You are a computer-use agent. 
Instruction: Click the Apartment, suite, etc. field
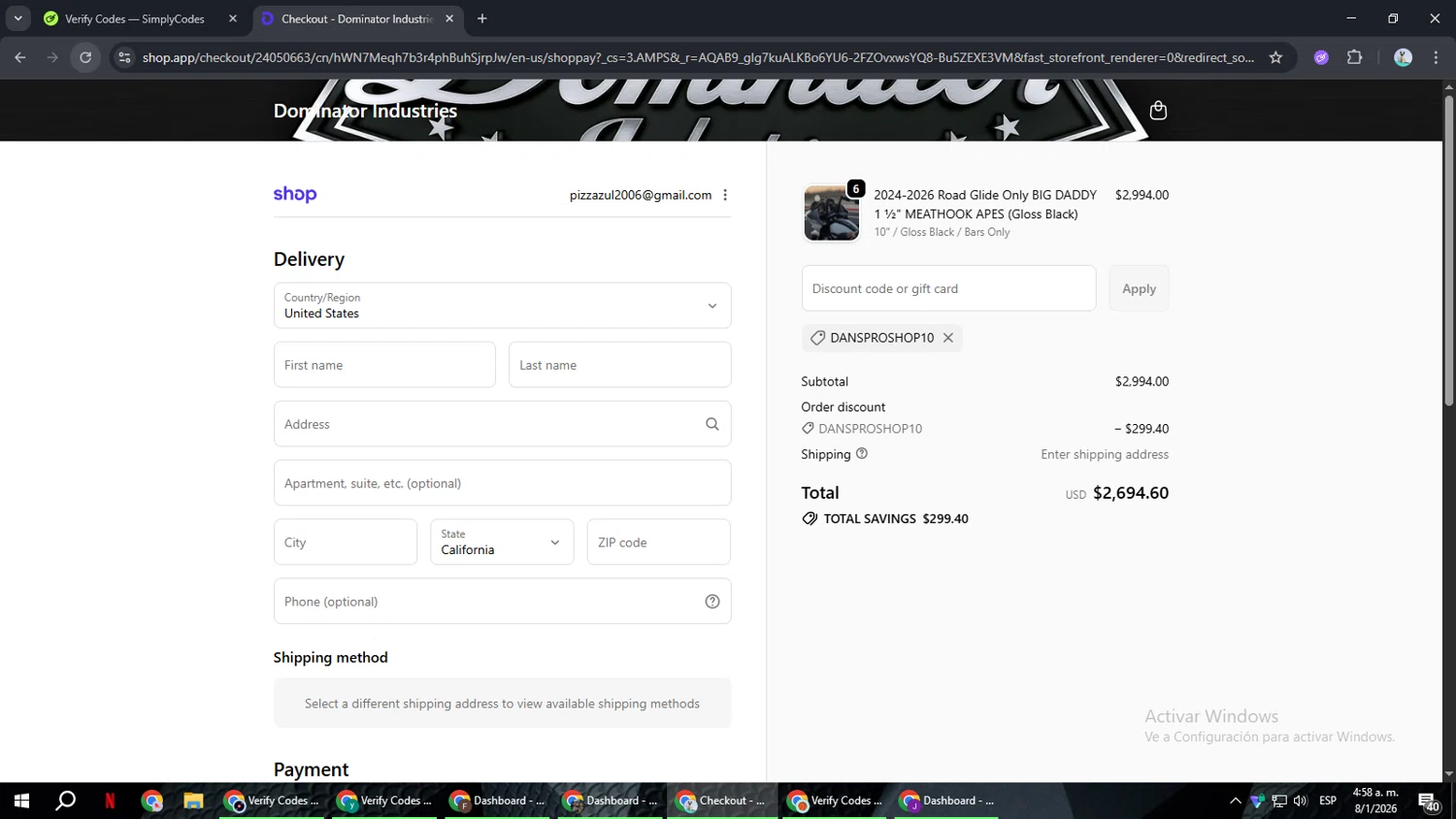(x=502, y=483)
